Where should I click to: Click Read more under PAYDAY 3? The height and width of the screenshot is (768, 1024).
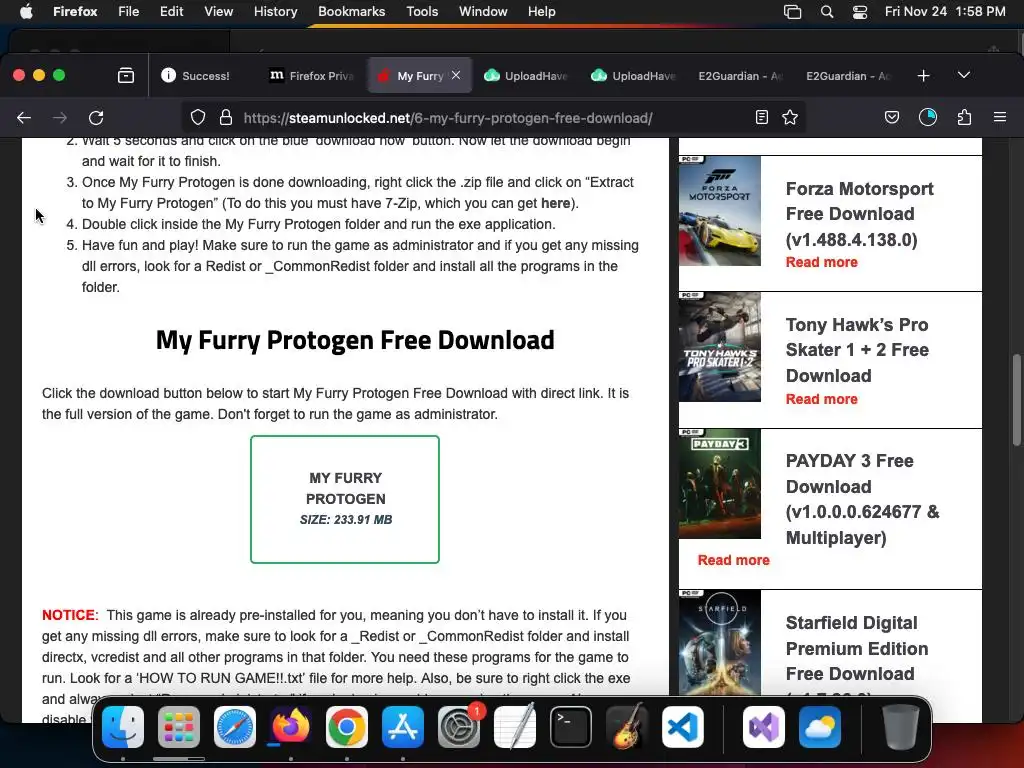(733, 560)
